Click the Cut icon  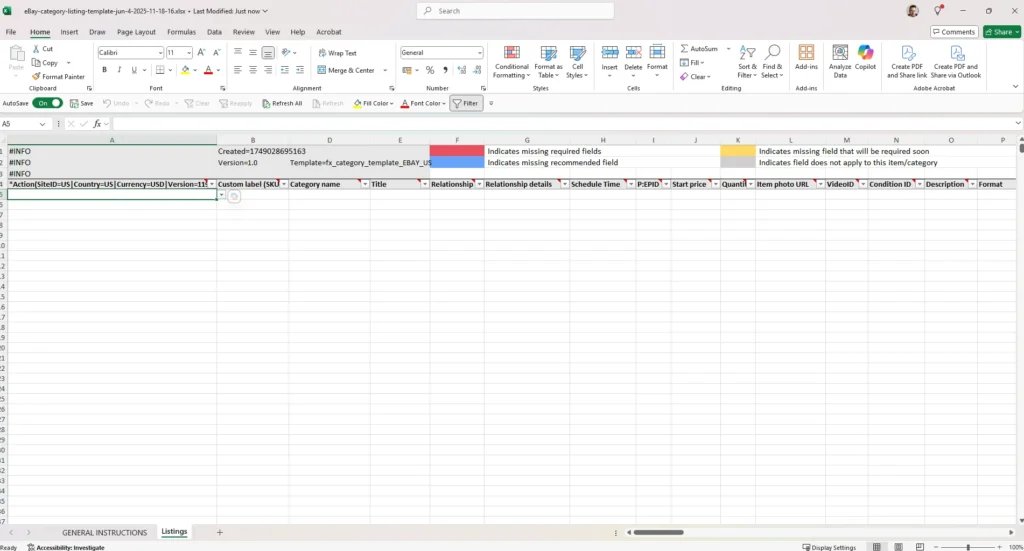tap(43, 49)
